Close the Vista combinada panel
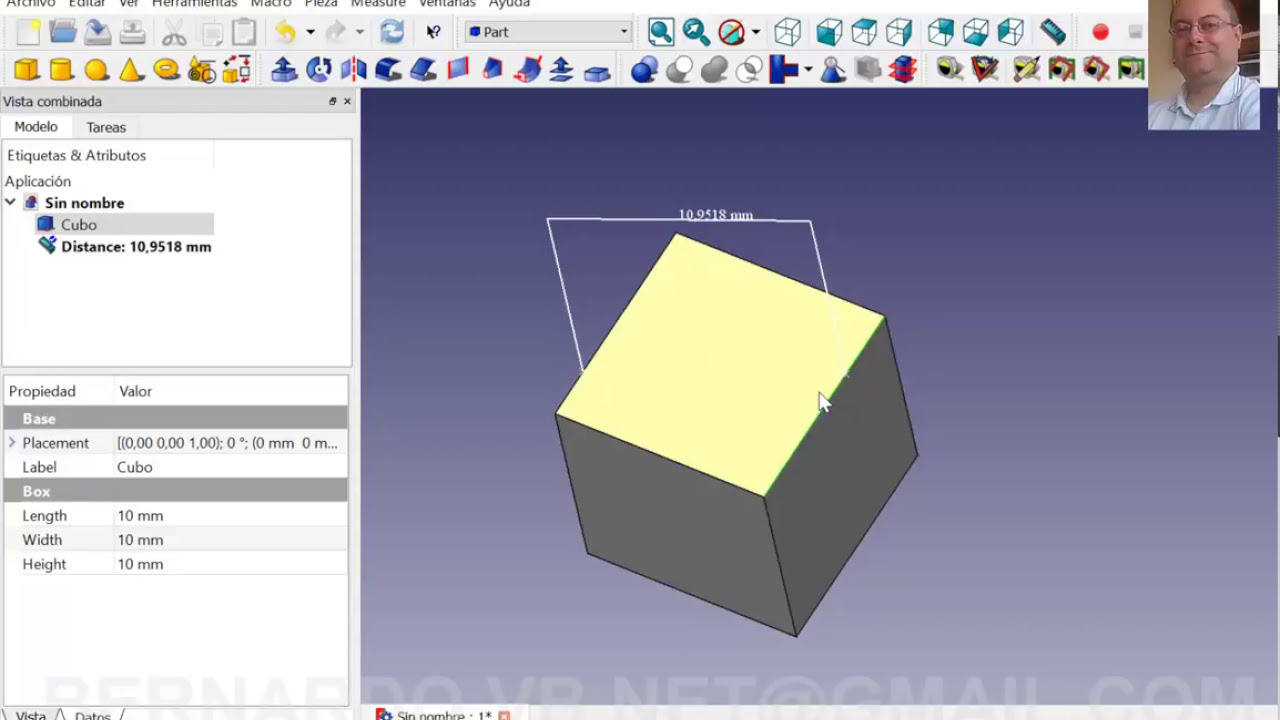1280x720 pixels. 347,101
